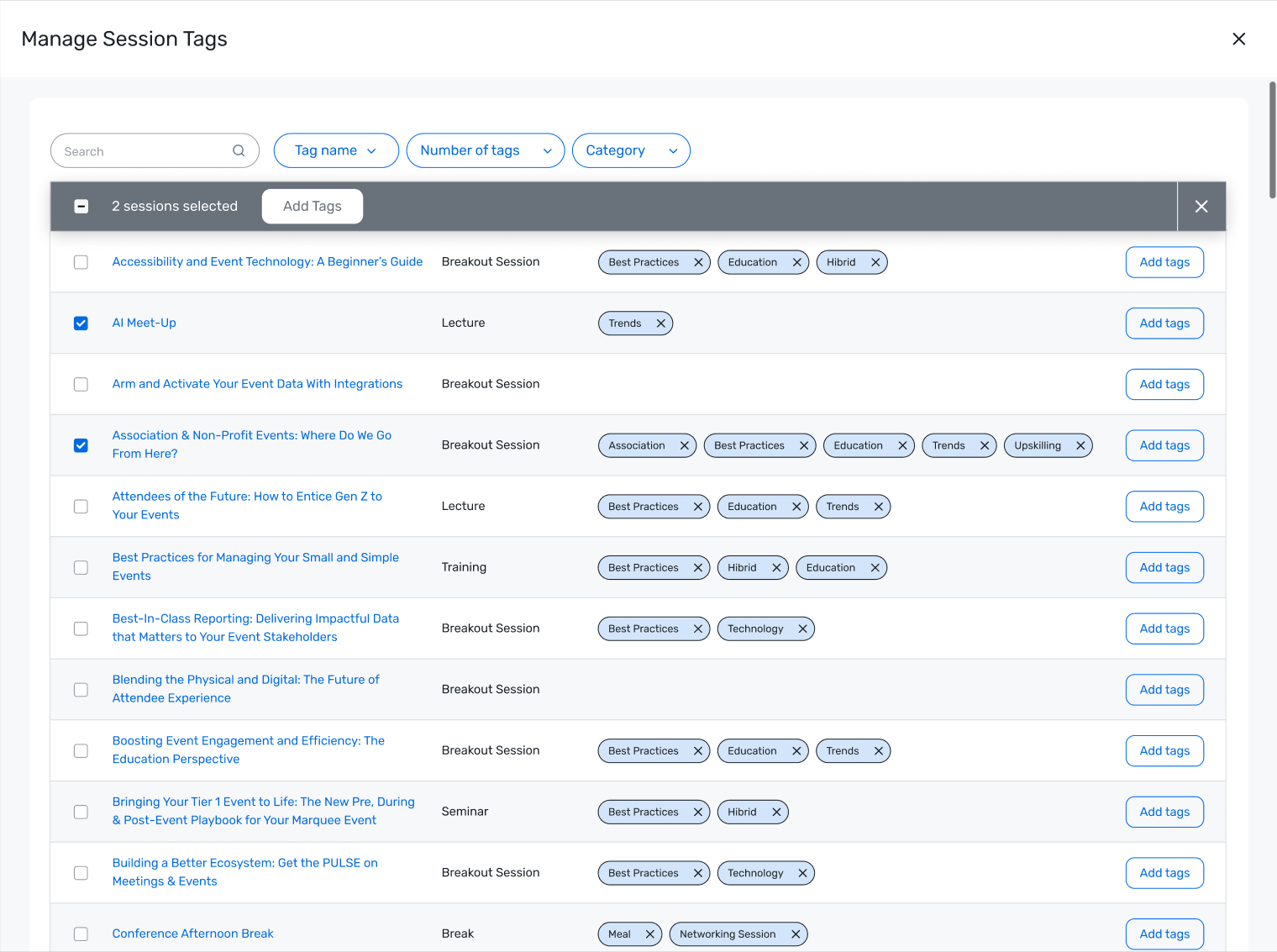Remove Trends tag from AI Meet-Up

coord(660,323)
